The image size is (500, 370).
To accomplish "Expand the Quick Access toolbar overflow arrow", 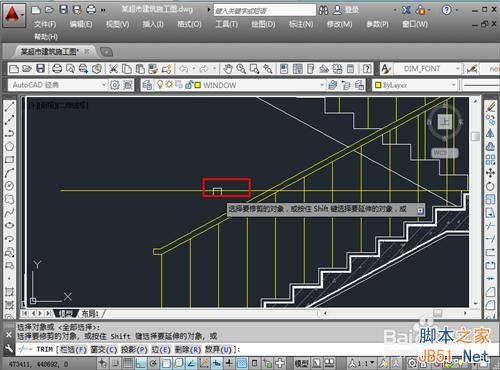I will (103, 10).
